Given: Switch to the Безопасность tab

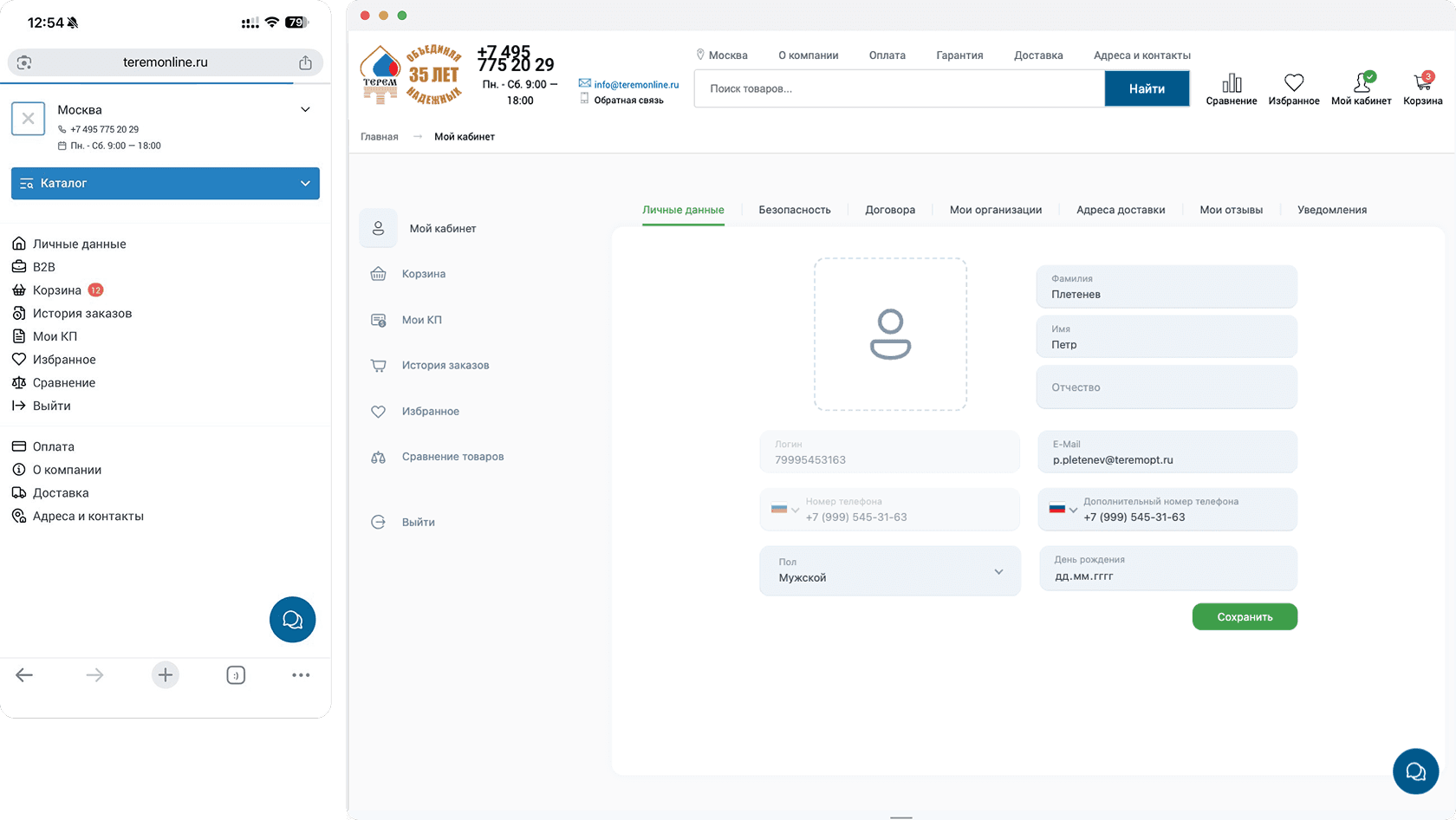Looking at the screenshot, I should click(x=795, y=210).
